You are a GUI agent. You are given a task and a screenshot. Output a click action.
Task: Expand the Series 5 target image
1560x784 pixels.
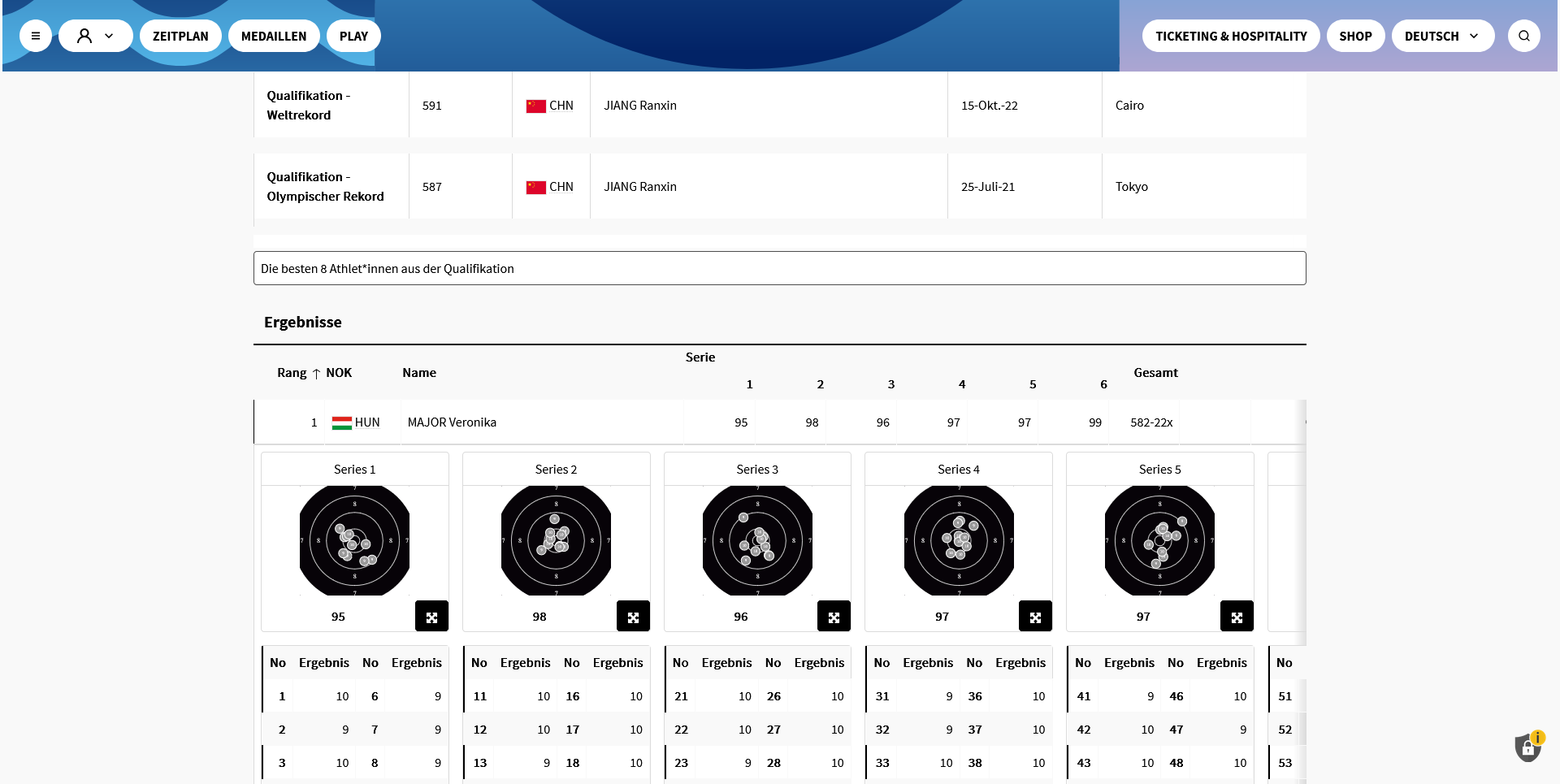pos(1237,617)
